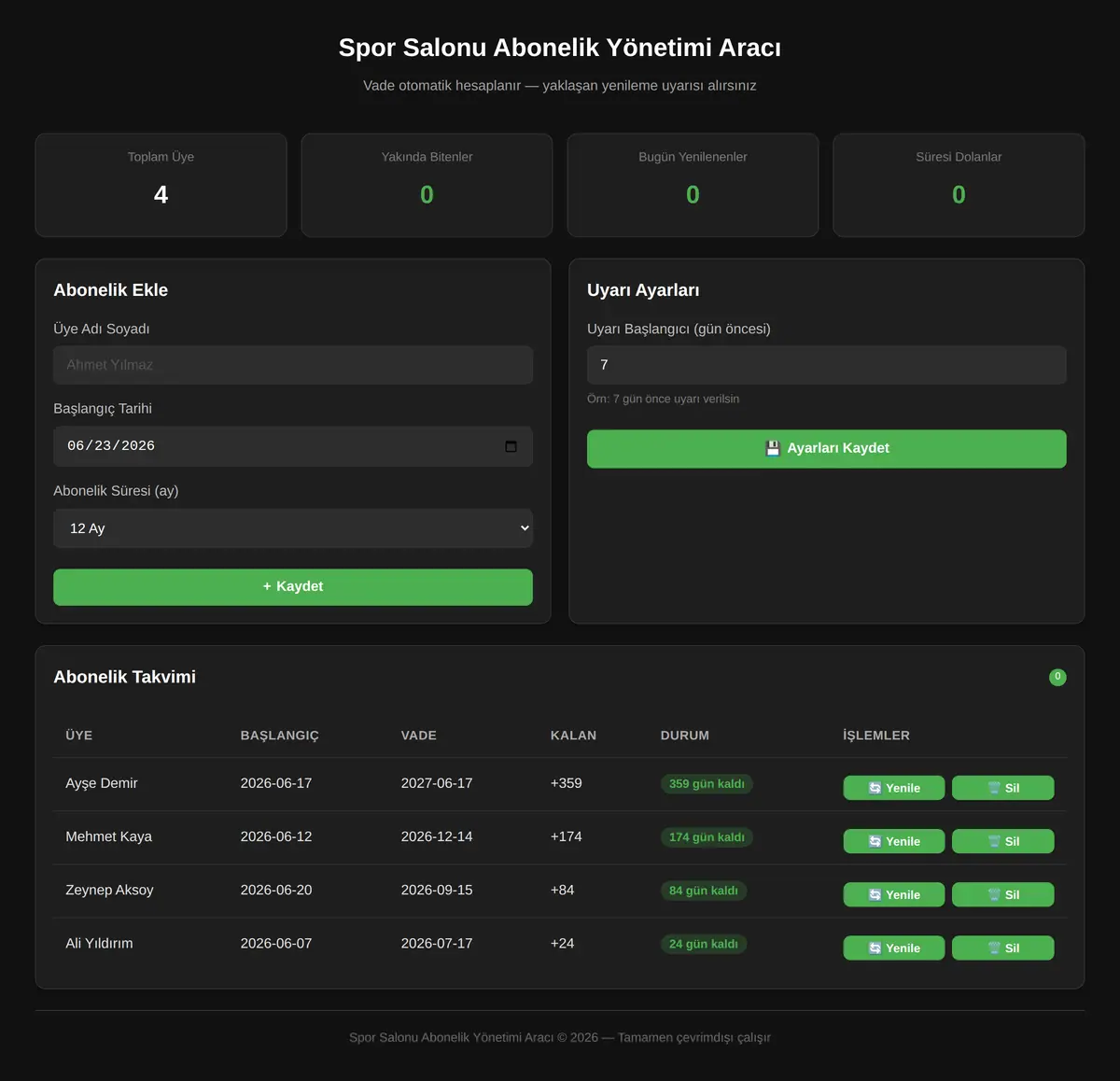Click the '24 gün kaldı' status badge

[704, 944]
